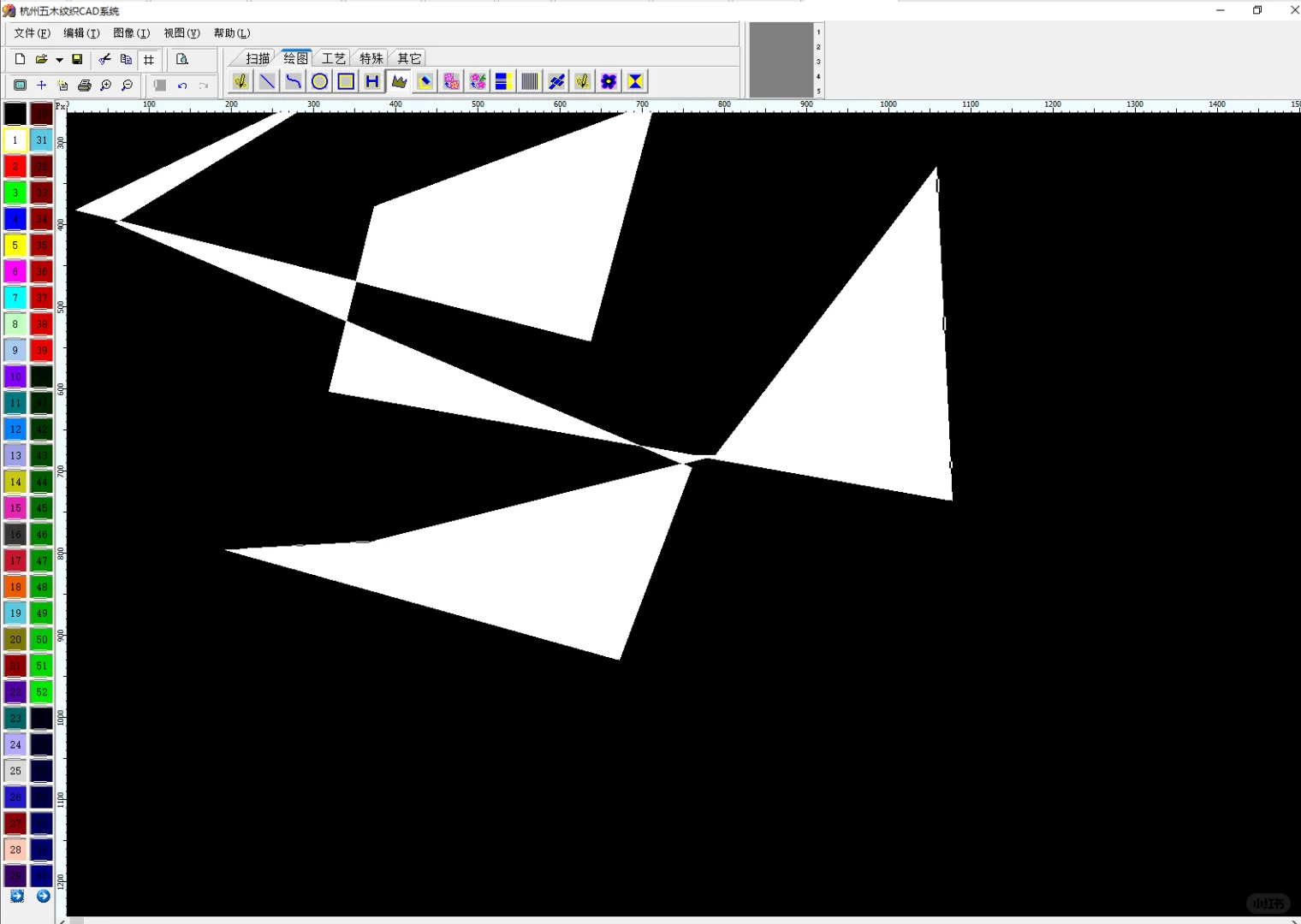Click the second pencil tool near the flower
This screenshot has width=1301, height=924.
[582, 81]
